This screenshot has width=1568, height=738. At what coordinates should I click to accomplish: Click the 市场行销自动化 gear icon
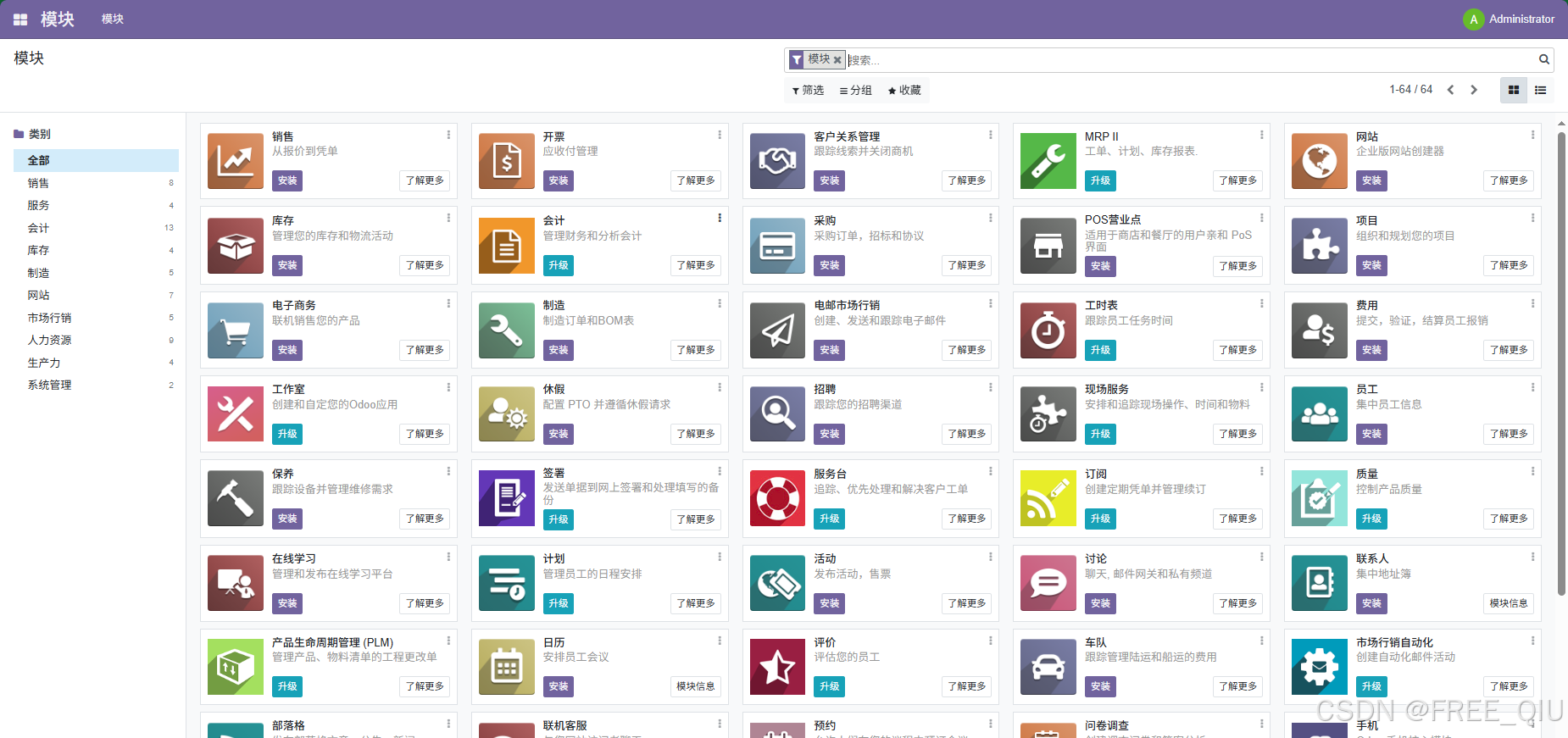pos(1320,668)
